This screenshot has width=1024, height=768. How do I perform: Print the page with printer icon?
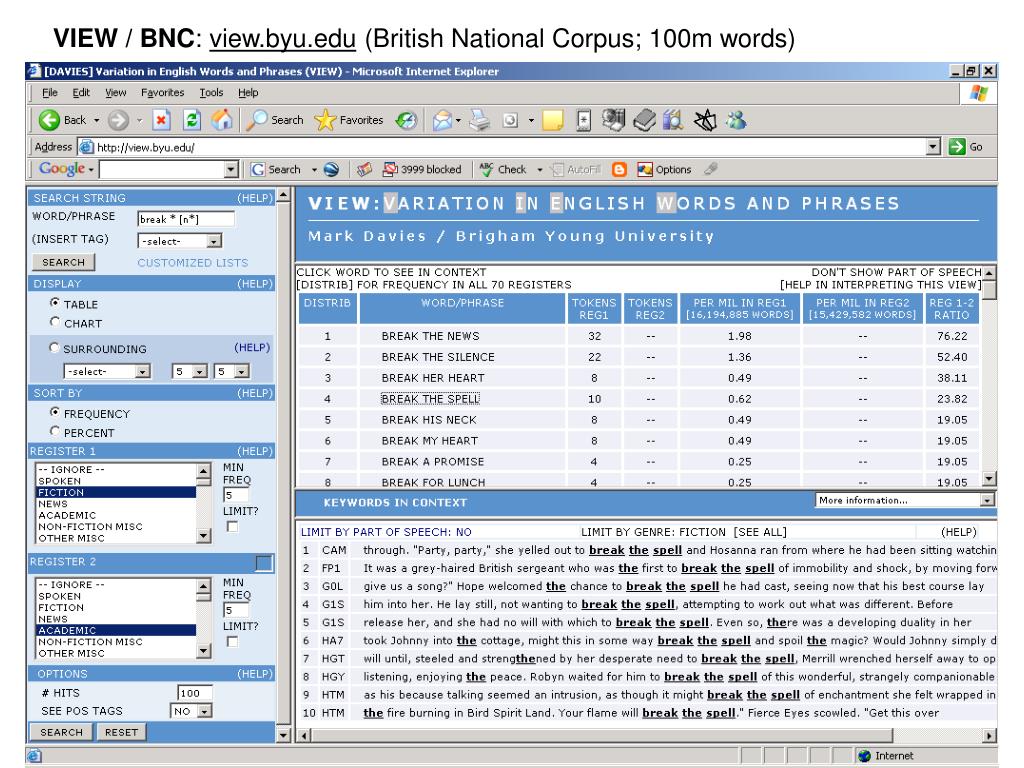tap(480, 120)
